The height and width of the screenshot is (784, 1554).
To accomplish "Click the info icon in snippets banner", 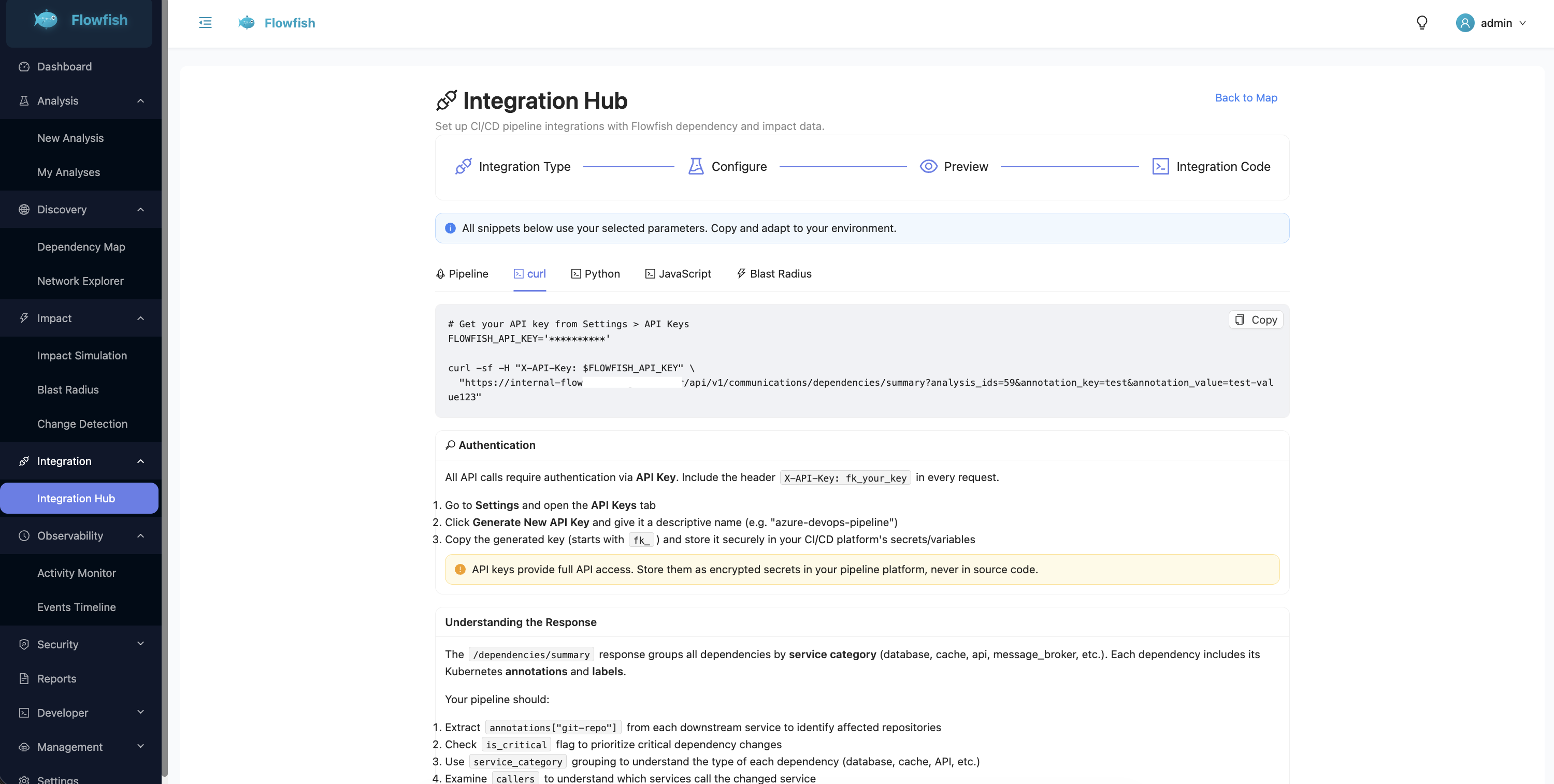I will pyautogui.click(x=450, y=228).
